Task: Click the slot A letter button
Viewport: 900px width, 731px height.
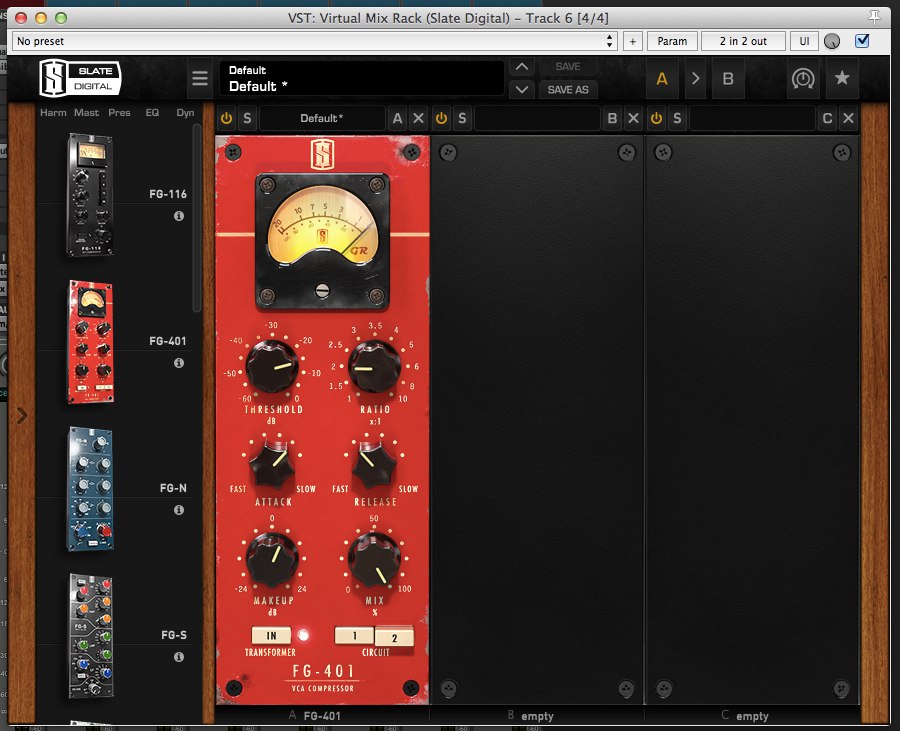Action: tap(397, 118)
